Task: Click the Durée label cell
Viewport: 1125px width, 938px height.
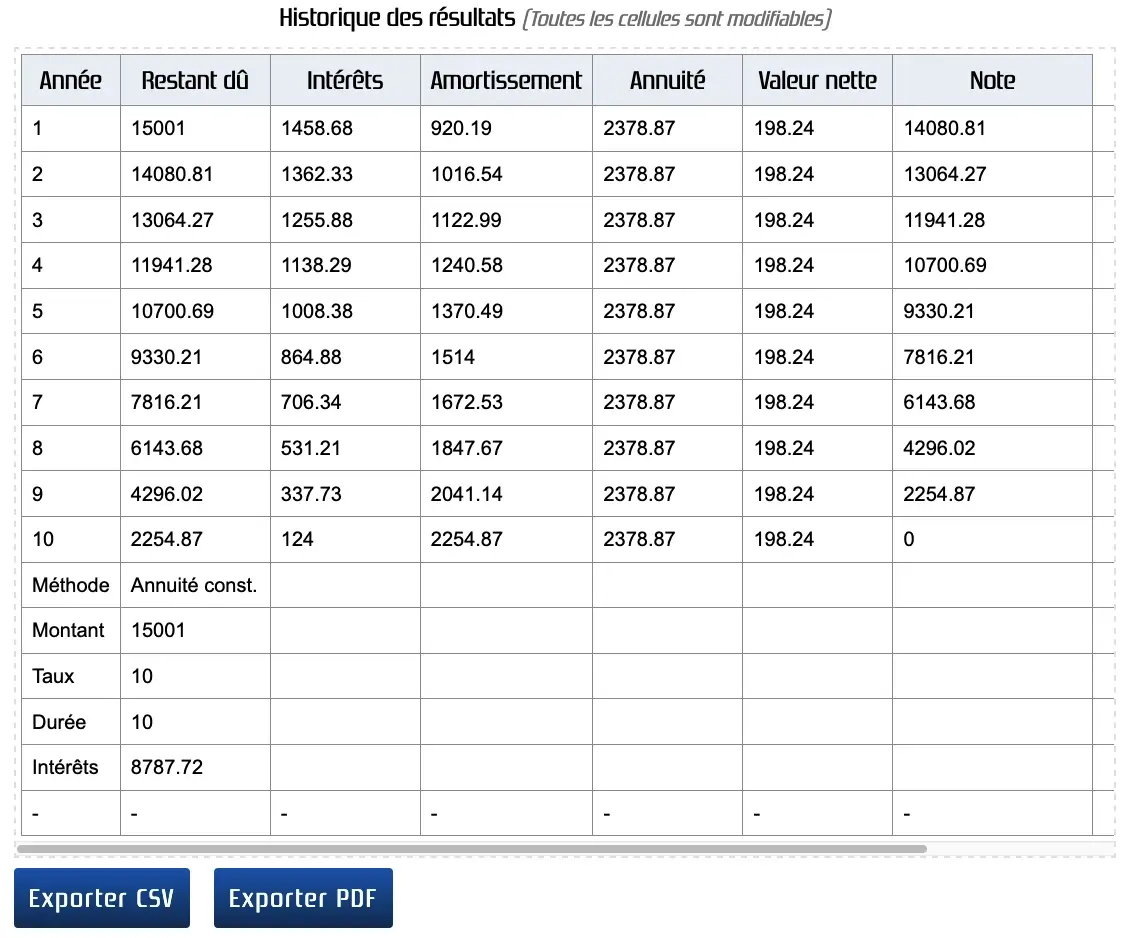Action: 71,722
